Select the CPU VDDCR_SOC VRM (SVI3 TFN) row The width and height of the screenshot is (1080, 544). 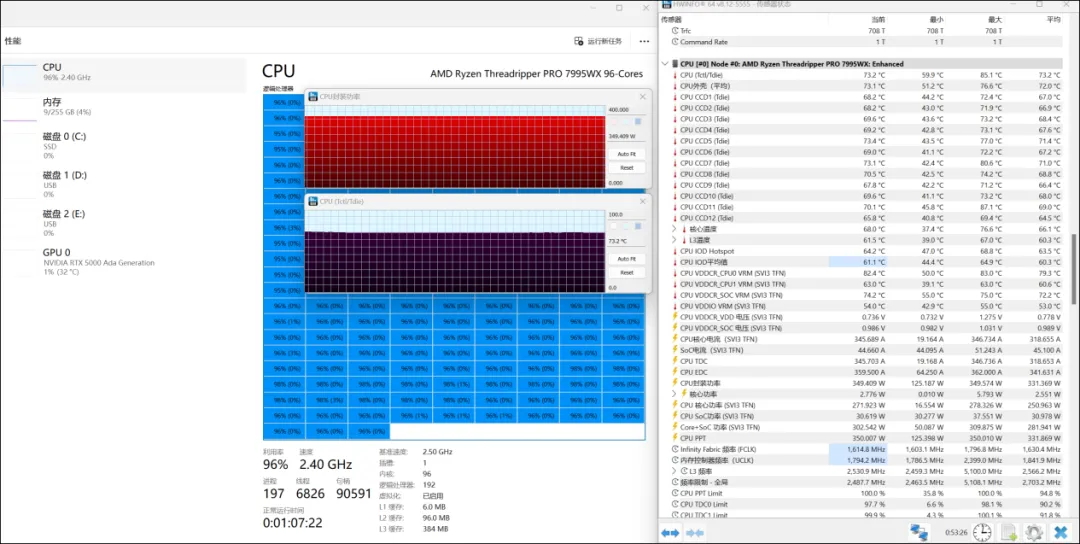pos(863,295)
